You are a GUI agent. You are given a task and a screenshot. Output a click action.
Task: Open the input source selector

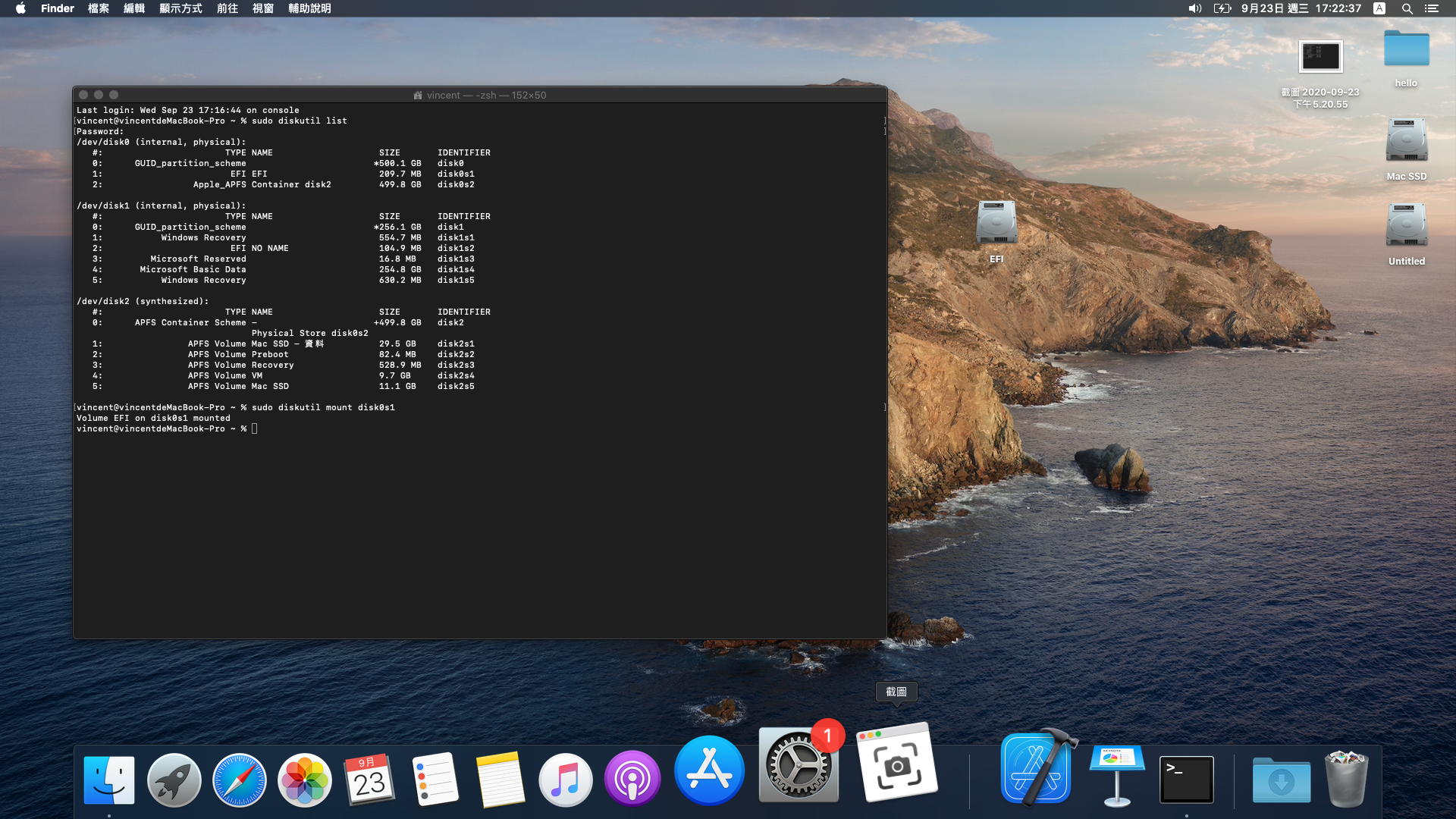pos(1379,8)
